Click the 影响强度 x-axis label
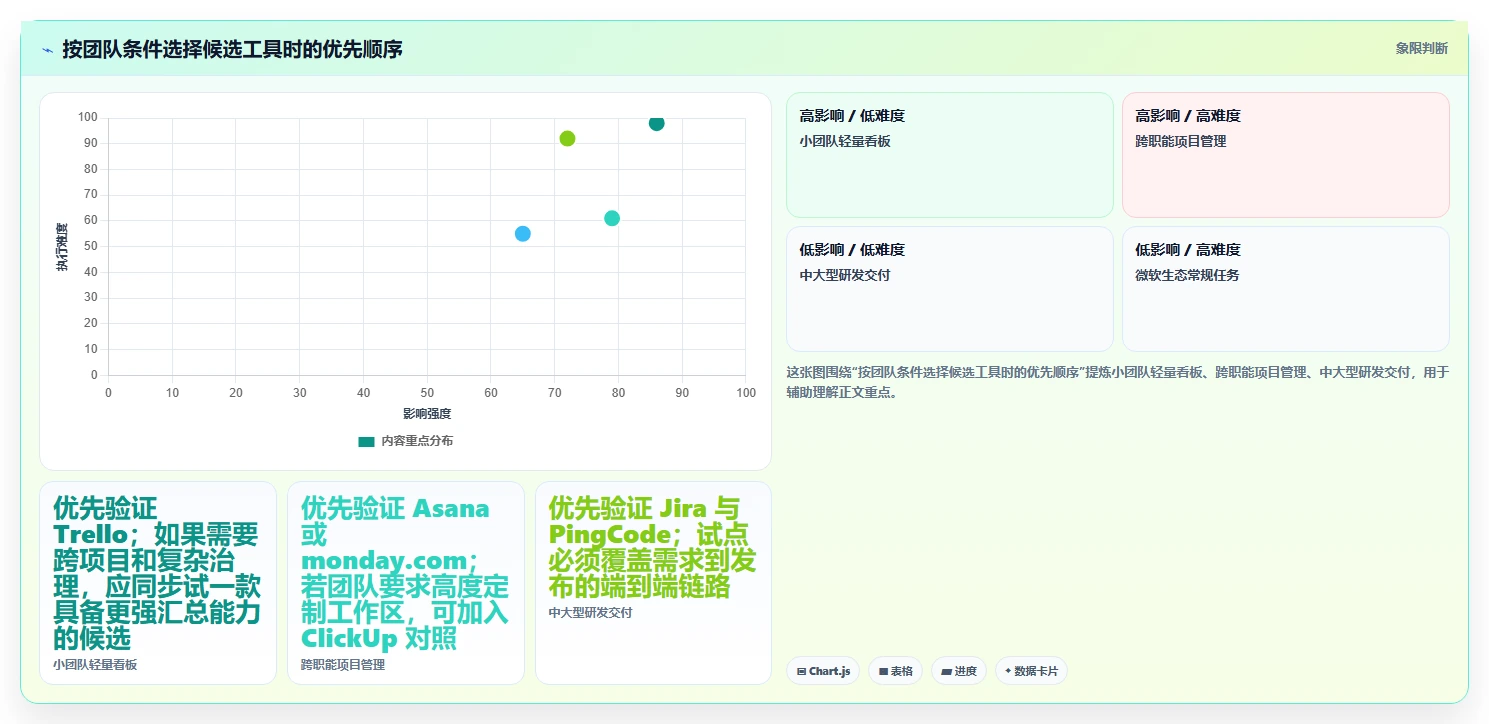 point(427,413)
